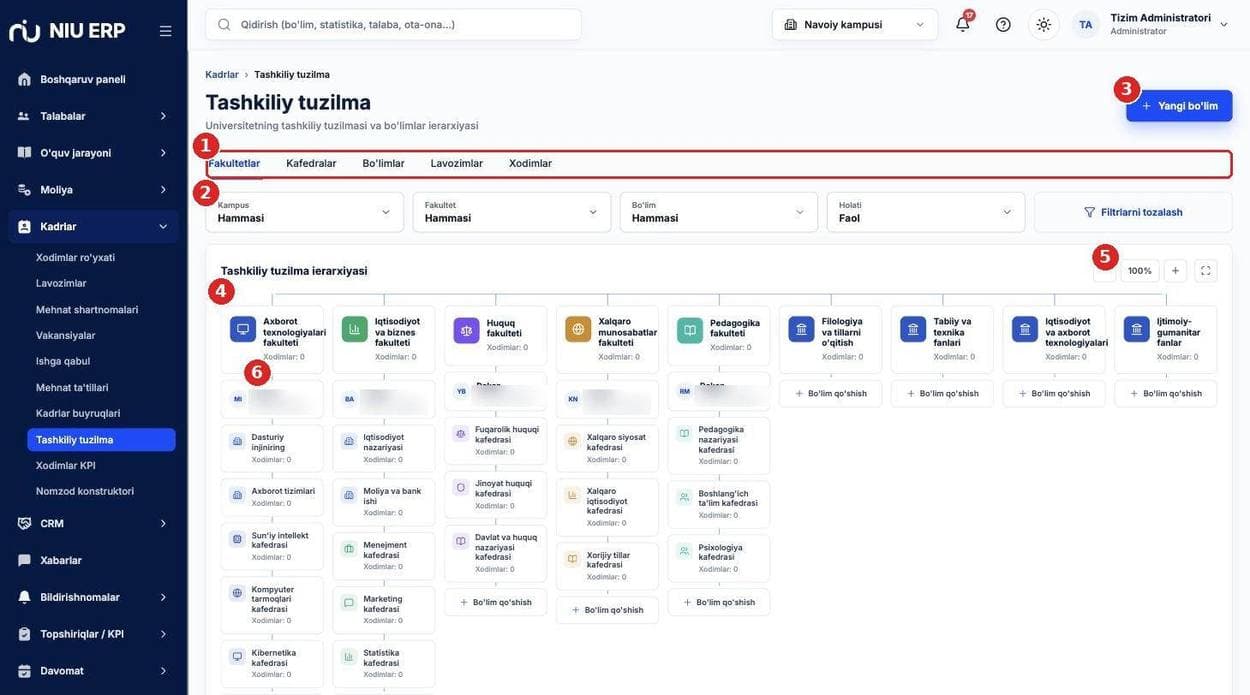Switch to the Bo'limlar tab
This screenshot has height=695, width=1250.
pos(383,163)
